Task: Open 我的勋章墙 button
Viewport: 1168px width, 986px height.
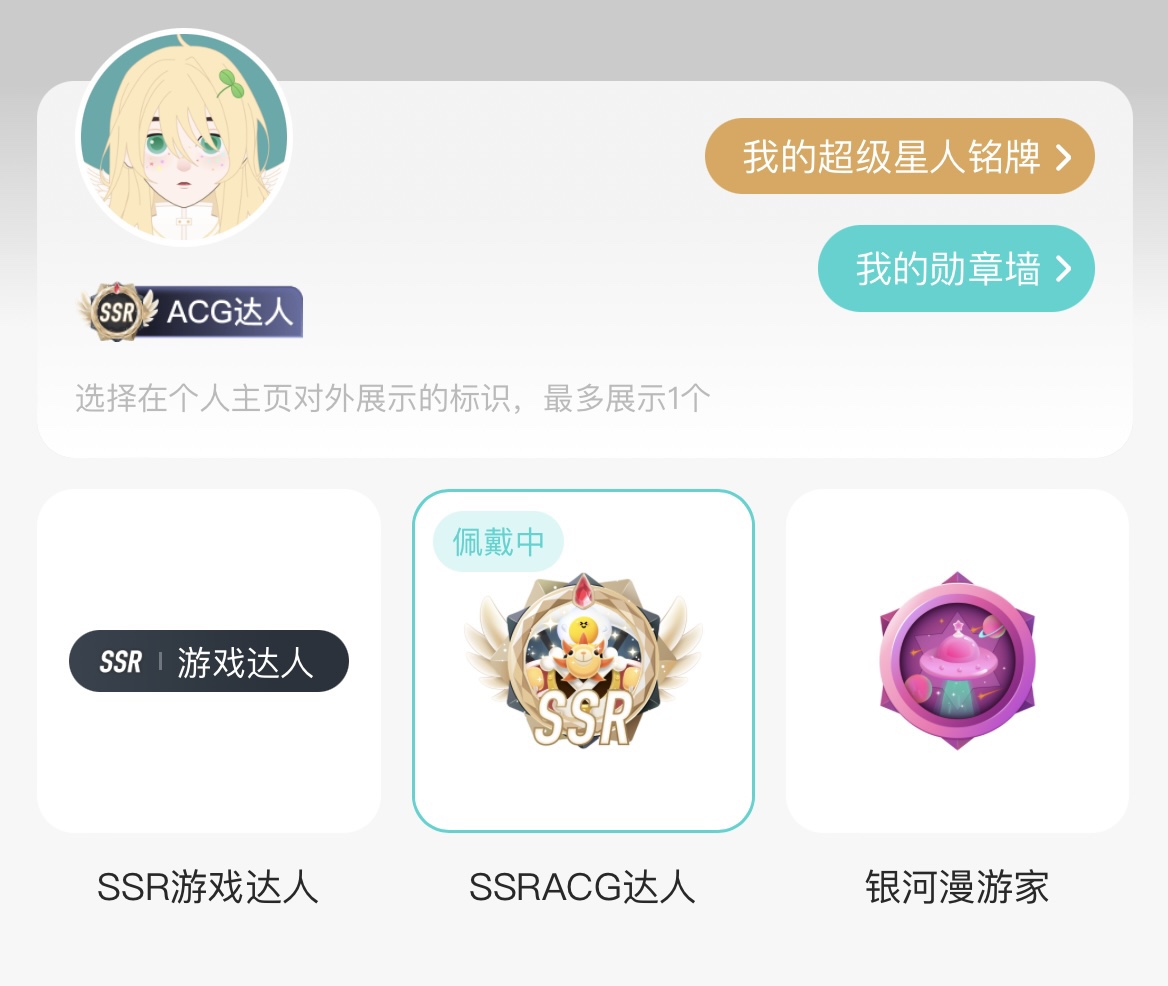Action: pyautogui.click(x=956, y=268)
